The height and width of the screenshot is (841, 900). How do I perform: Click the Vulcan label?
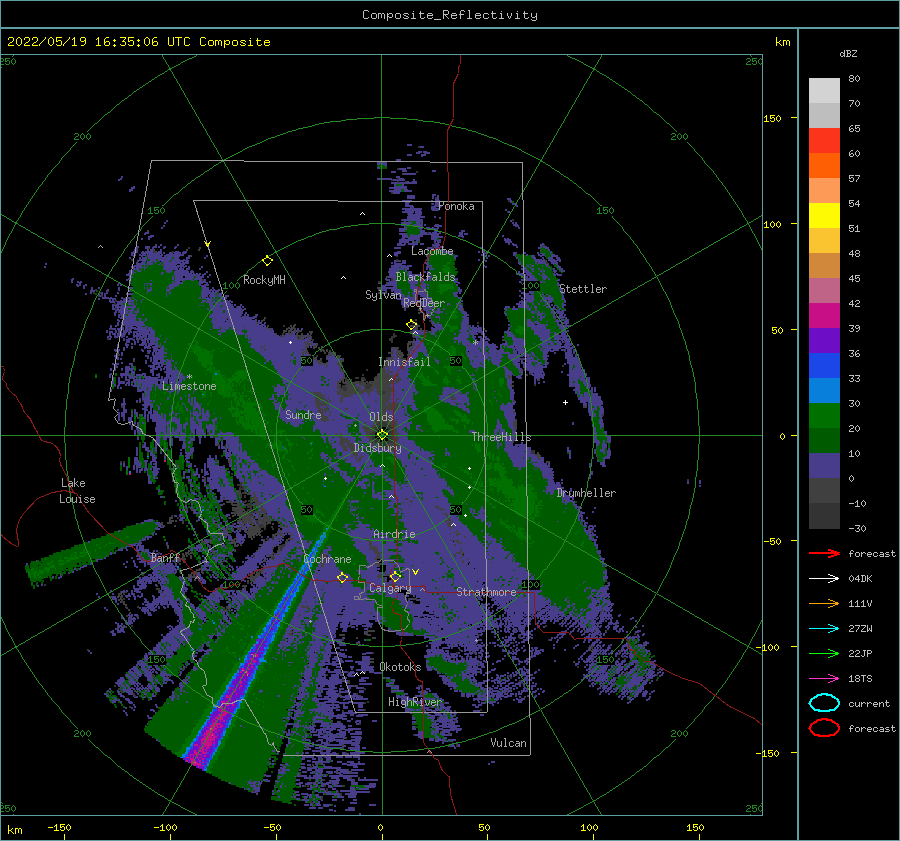click(508, 743)
